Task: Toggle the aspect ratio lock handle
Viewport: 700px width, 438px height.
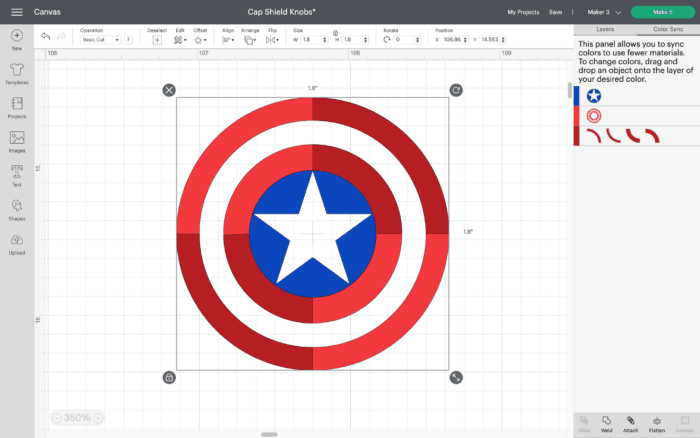Action: [x=169, y=377]
